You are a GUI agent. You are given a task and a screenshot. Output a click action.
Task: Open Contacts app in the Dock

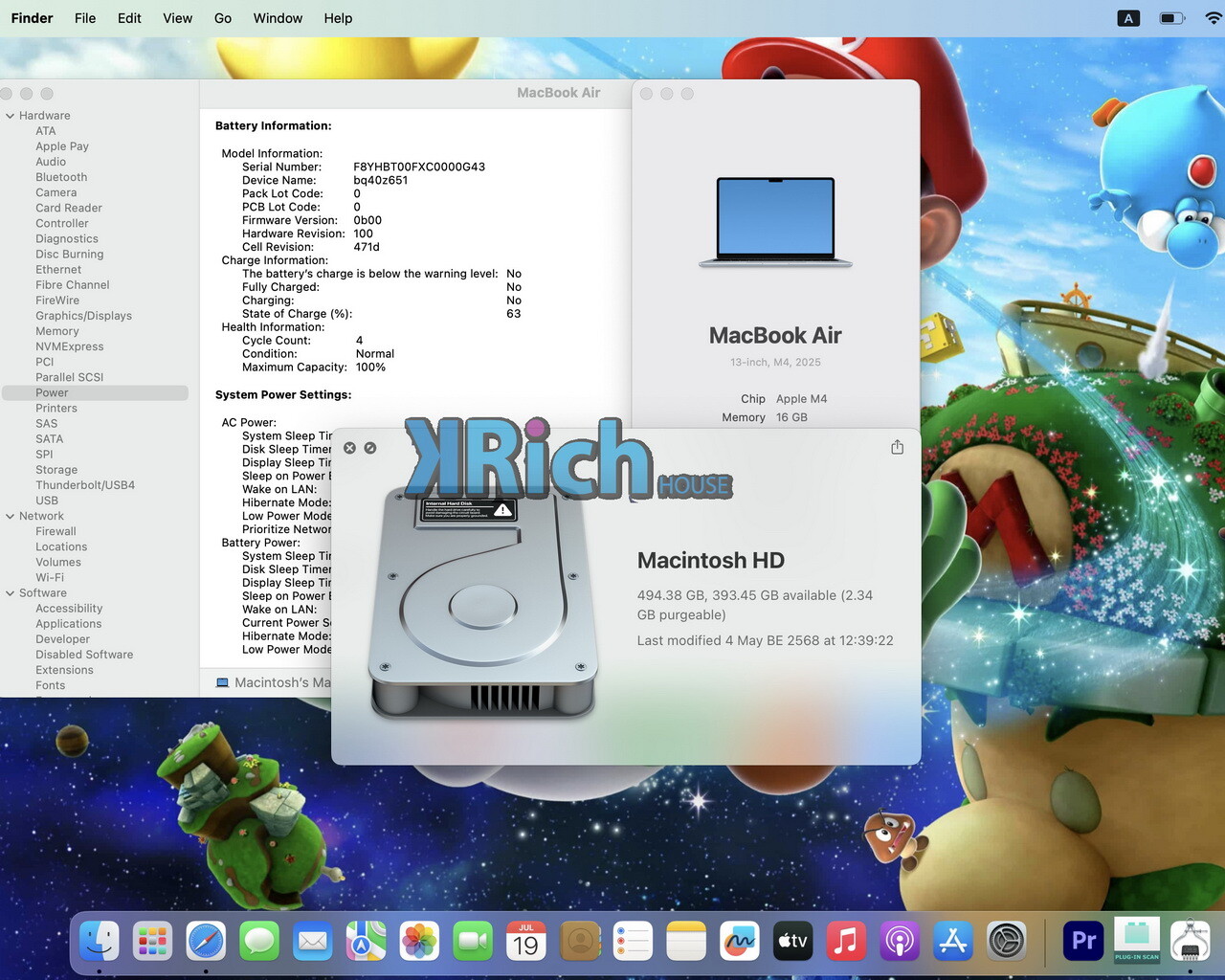click(580, 942)
